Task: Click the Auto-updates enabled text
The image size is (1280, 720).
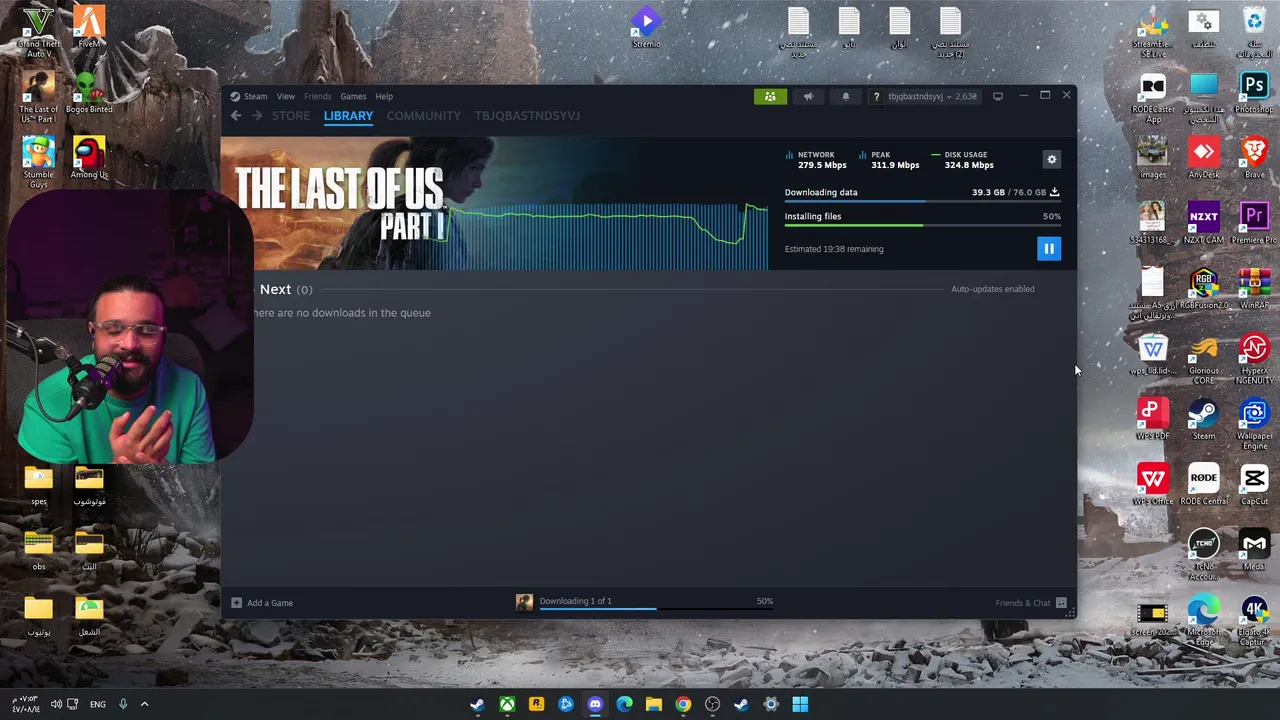Action: point(993,289)
